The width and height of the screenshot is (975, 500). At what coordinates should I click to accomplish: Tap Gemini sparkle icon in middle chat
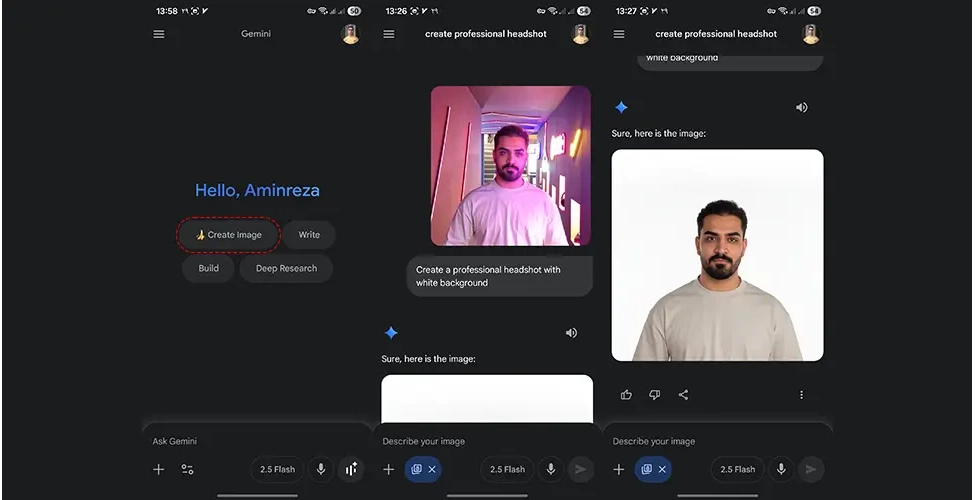click(x=391, y=333)
